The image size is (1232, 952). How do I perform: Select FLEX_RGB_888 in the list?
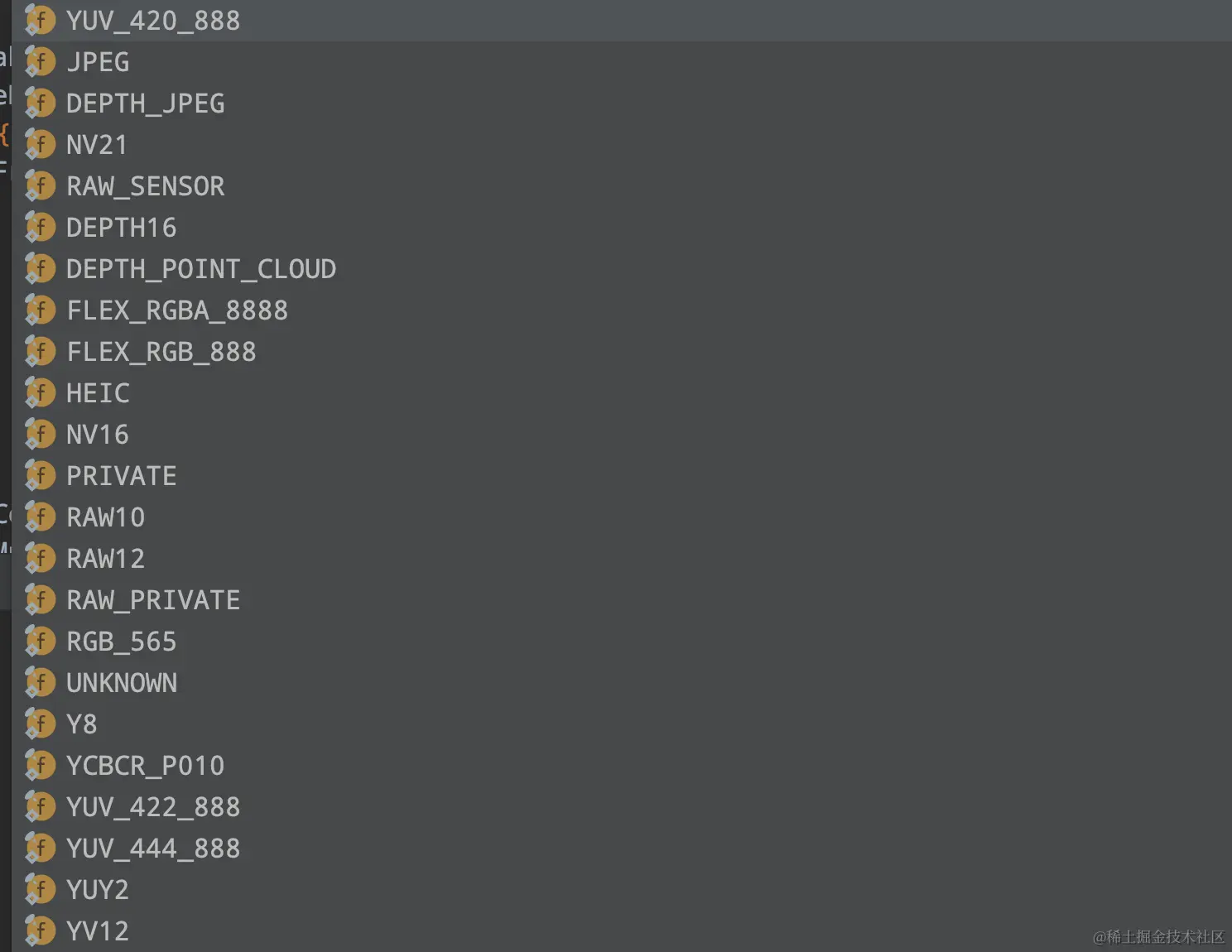(x=161, y=352)
